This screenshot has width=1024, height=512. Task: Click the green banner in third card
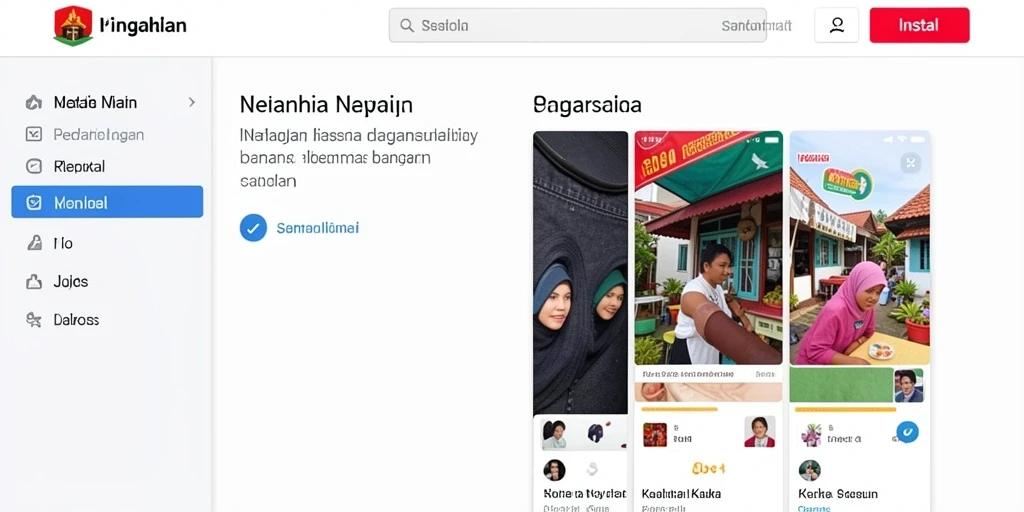[841, 385]
